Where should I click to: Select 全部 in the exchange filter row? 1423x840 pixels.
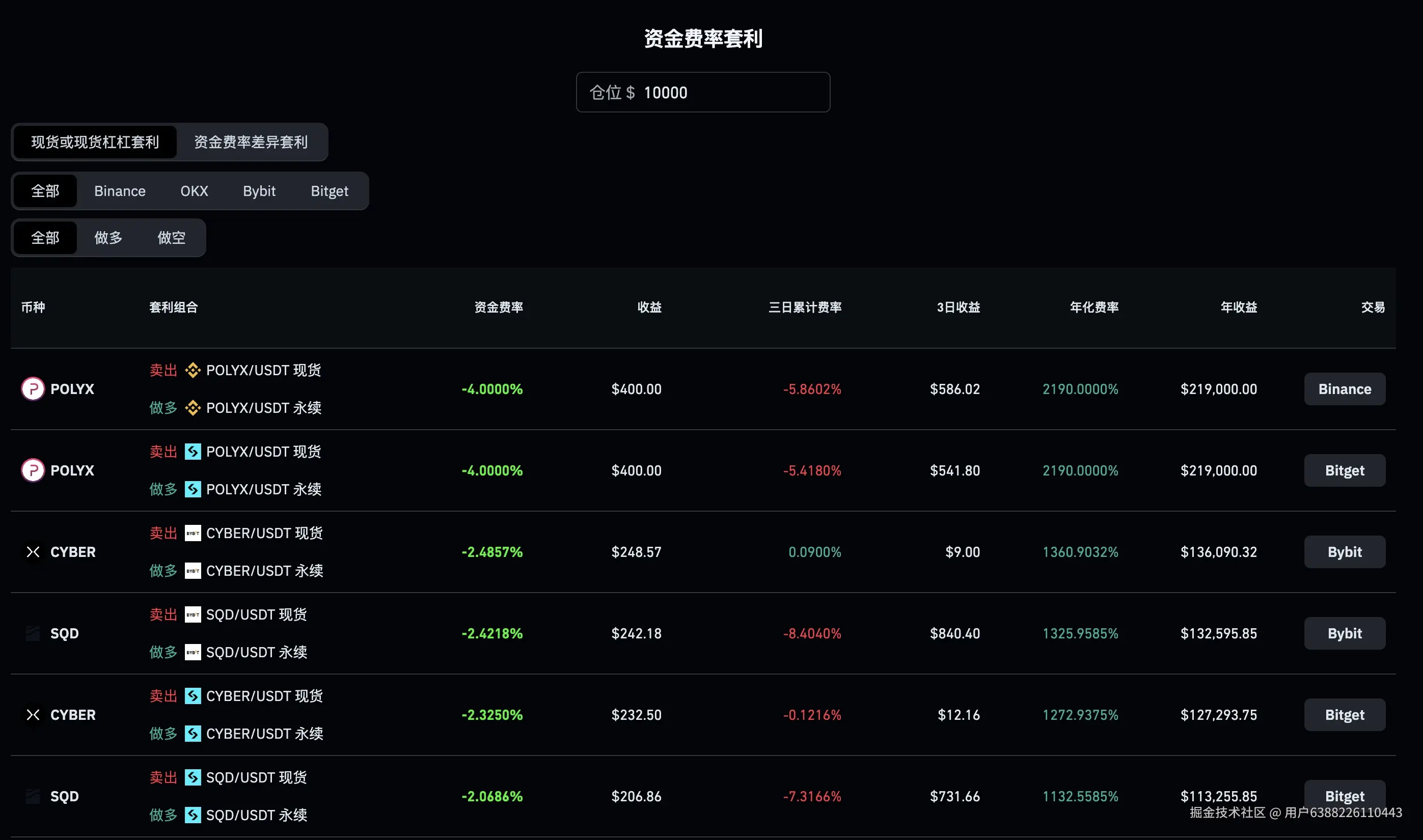[x=45, y=191]
